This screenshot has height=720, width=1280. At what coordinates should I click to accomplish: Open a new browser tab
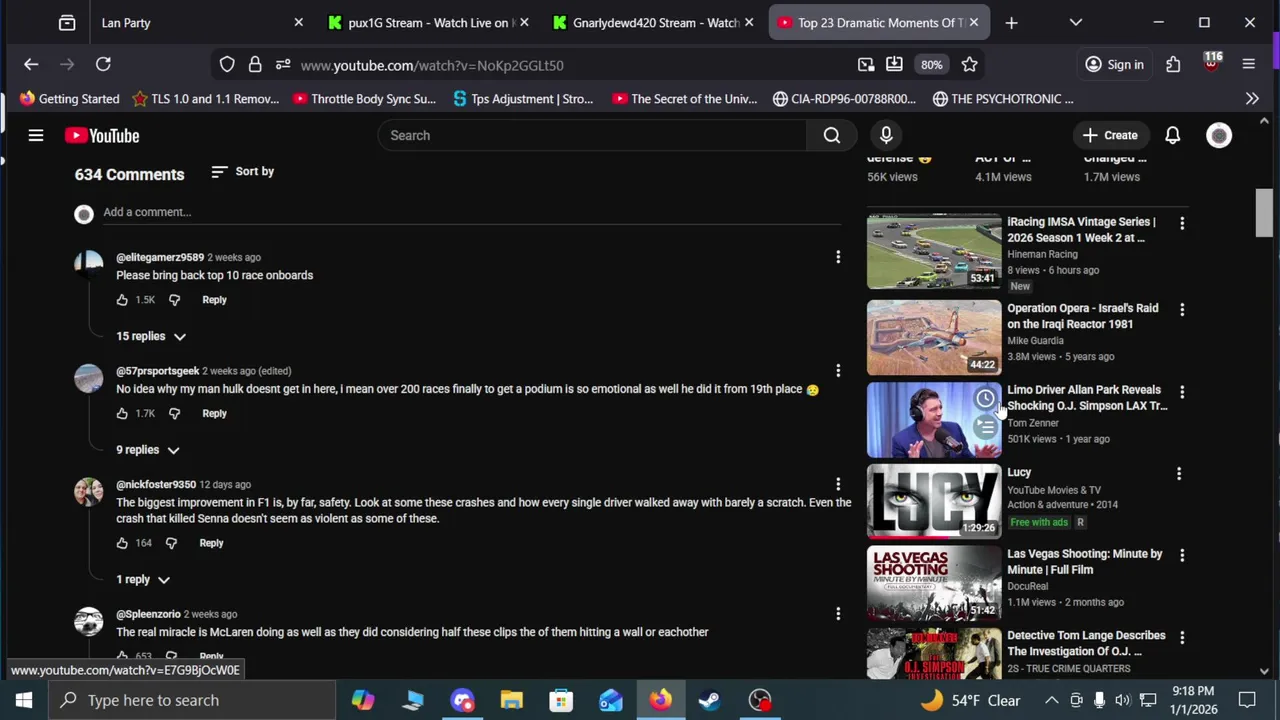click(x=1011, y=22)
